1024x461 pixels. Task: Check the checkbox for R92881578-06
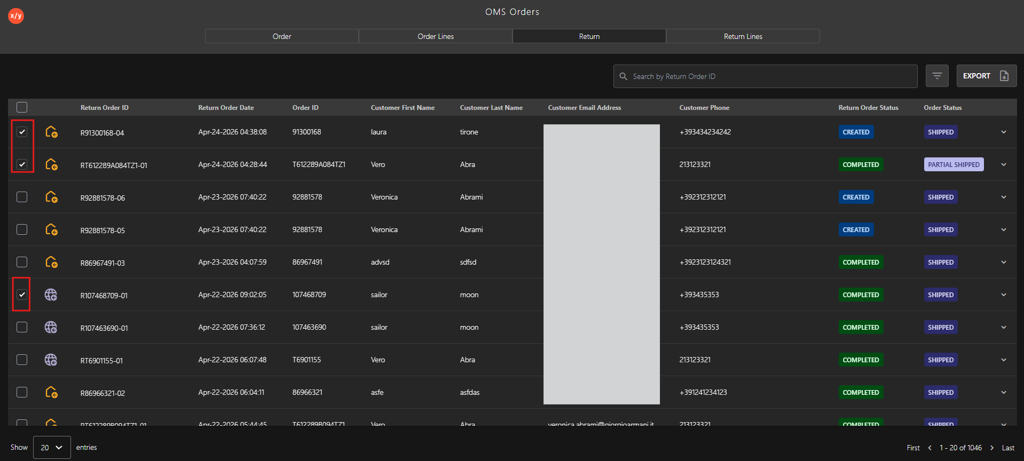click(22, 197)
